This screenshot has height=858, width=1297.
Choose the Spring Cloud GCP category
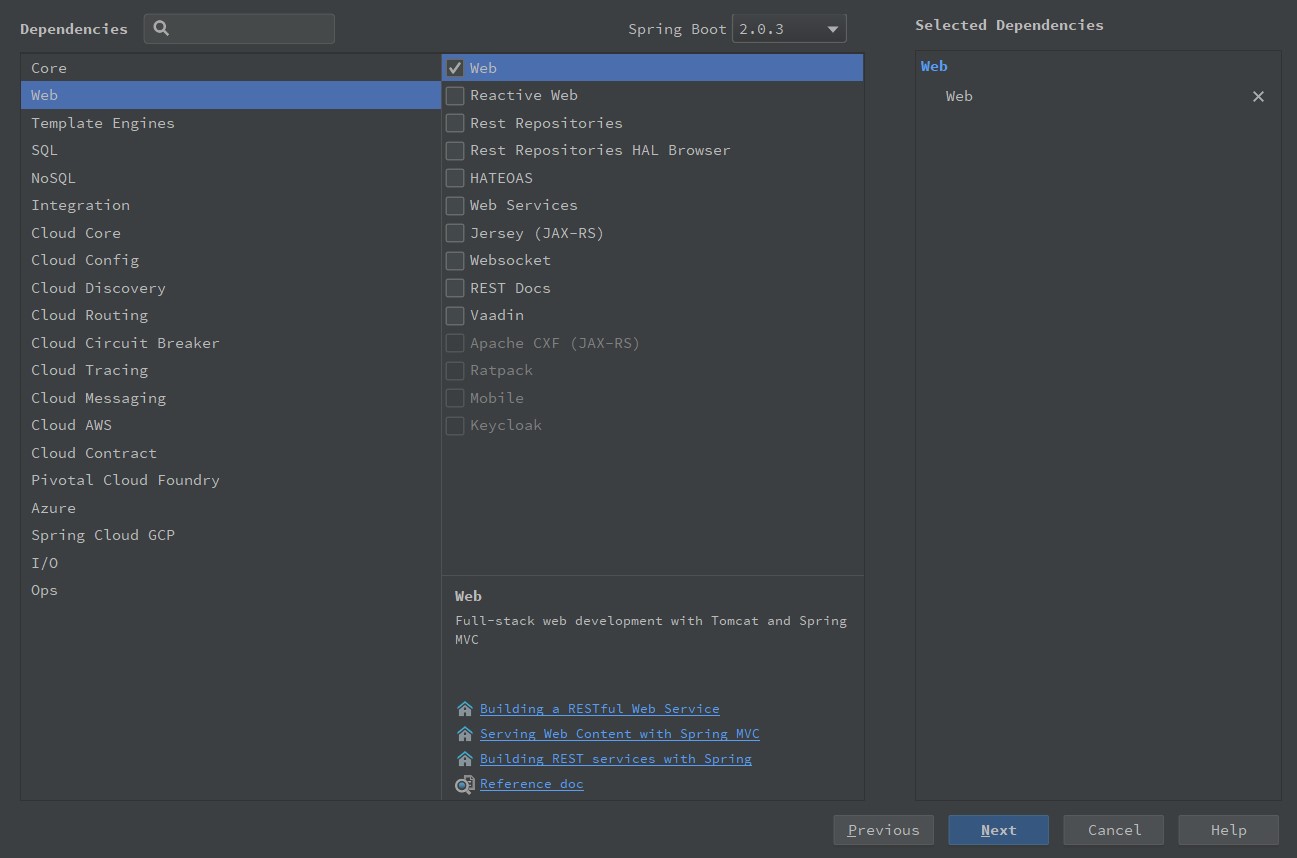click(230, 535)
